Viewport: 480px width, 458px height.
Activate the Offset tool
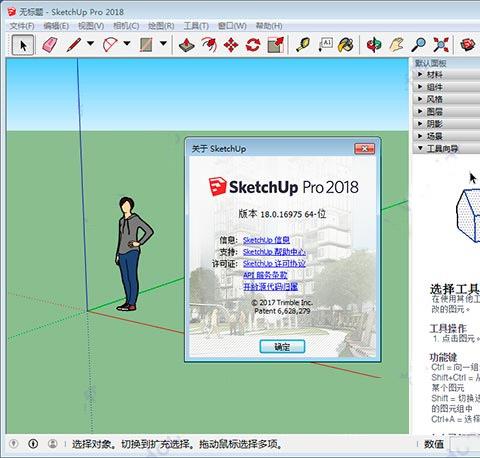(209, 45)
